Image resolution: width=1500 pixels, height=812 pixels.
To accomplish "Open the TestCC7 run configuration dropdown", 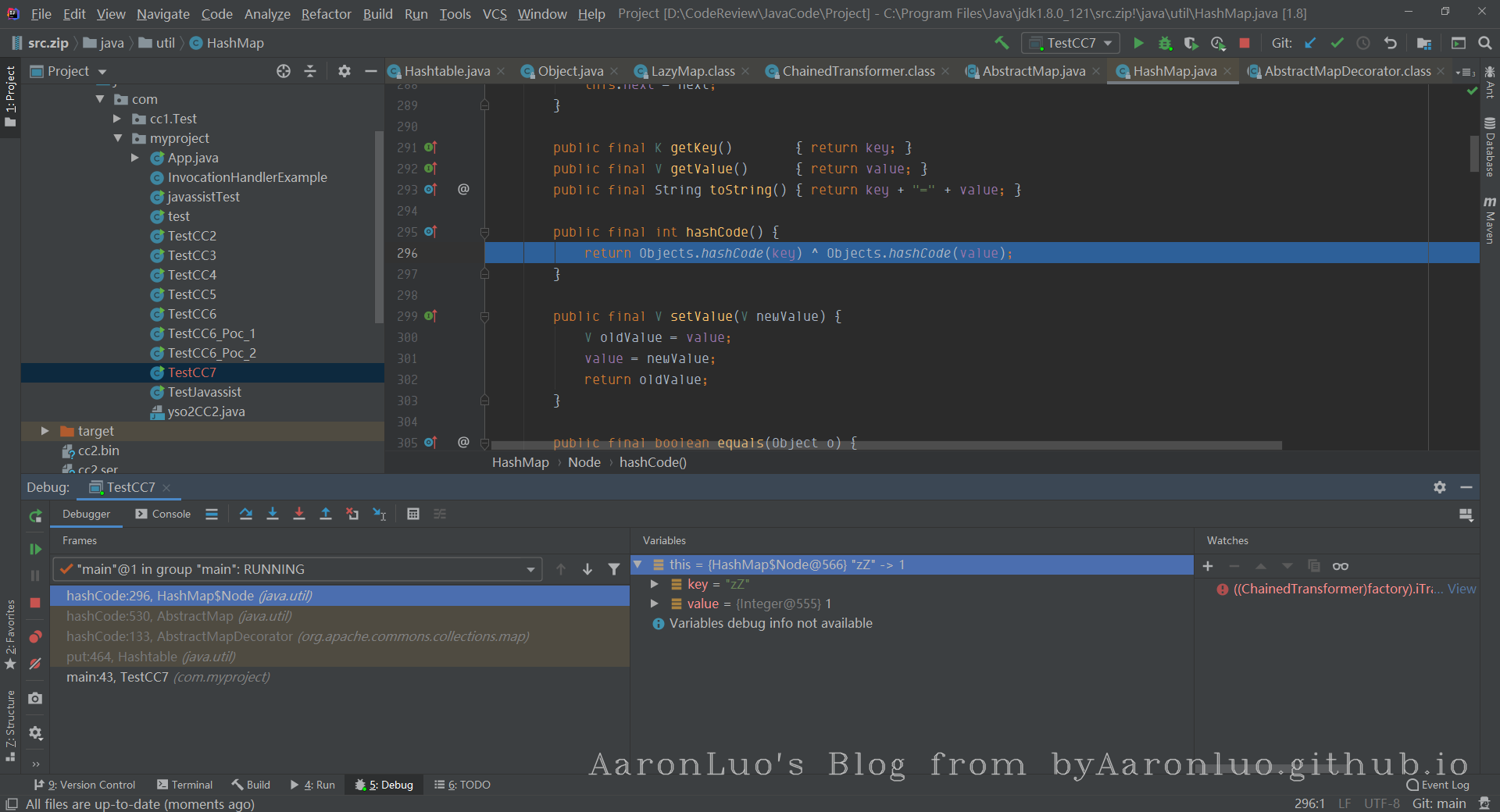I will click(1073, 43).
